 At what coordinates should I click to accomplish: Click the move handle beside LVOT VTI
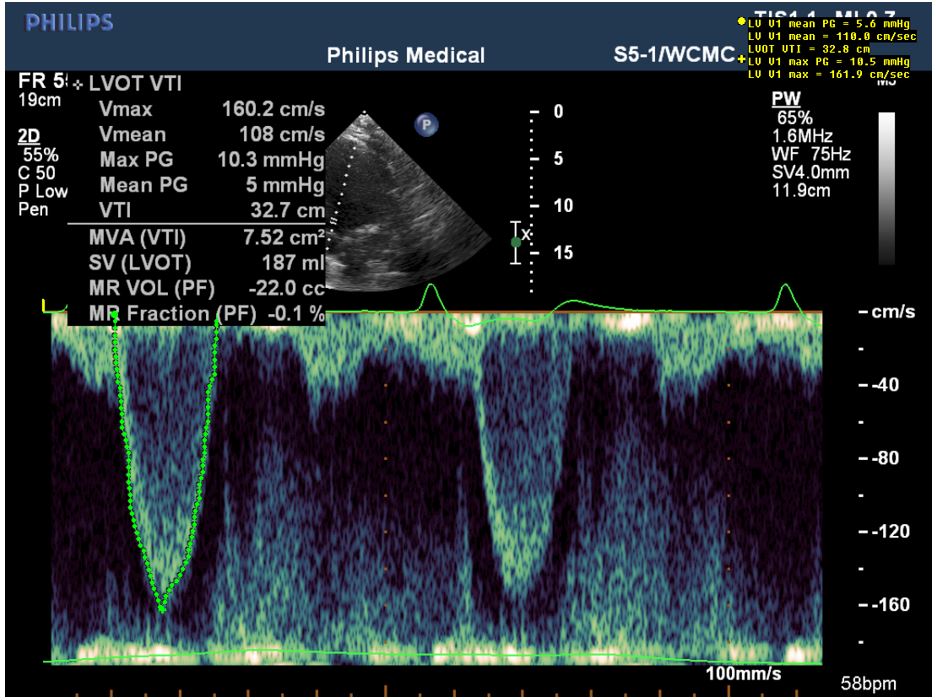pos(79,85)
